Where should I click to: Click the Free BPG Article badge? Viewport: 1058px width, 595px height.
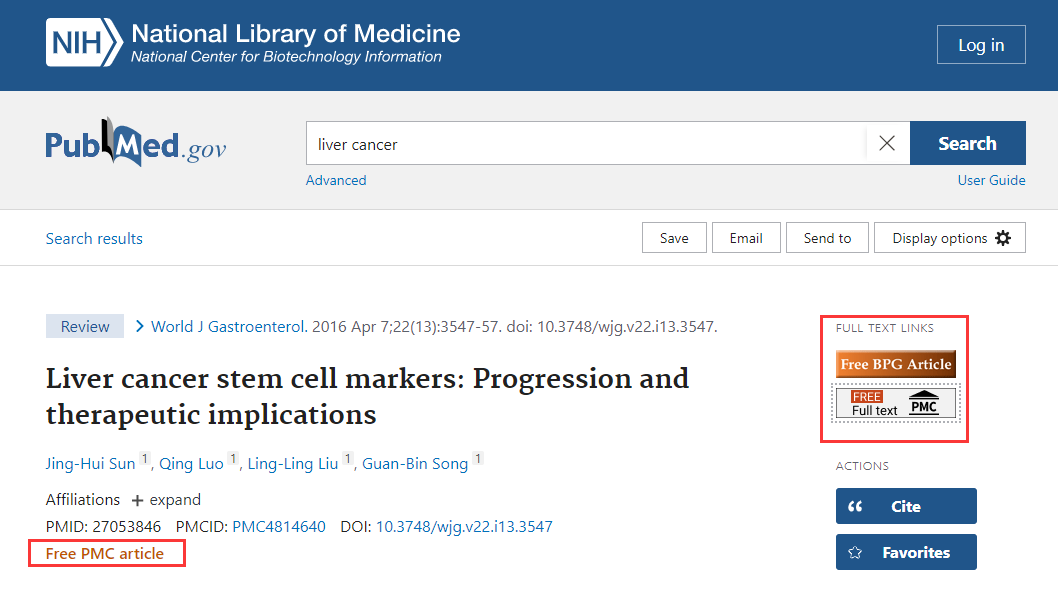895,364
